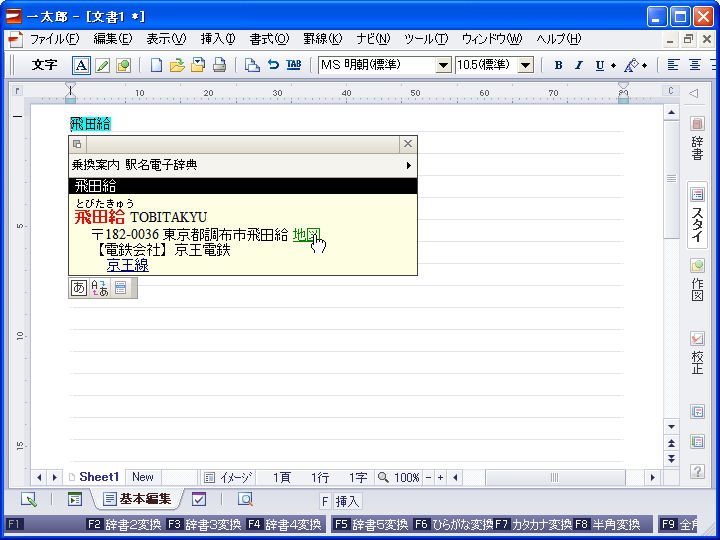Image resolution: width=720 pixels, height=540 pixels.
Task: Click the popup detach icon at top-left
Action: tap(77, 144)
